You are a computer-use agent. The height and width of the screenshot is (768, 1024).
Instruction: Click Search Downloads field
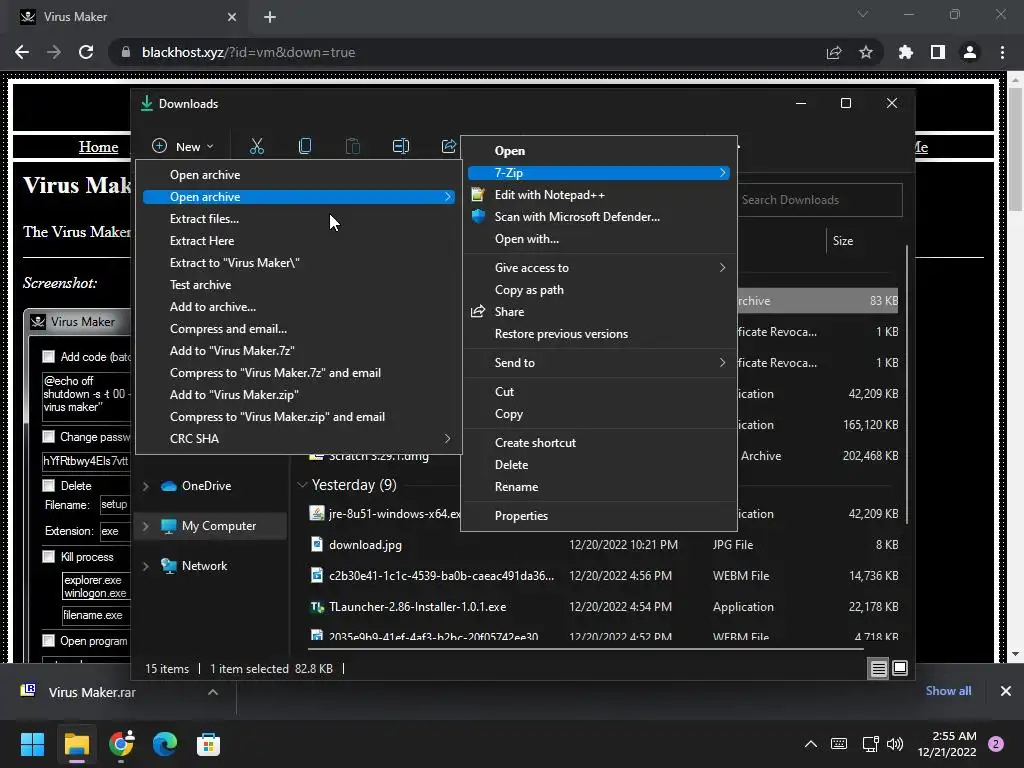pos(820,200)
